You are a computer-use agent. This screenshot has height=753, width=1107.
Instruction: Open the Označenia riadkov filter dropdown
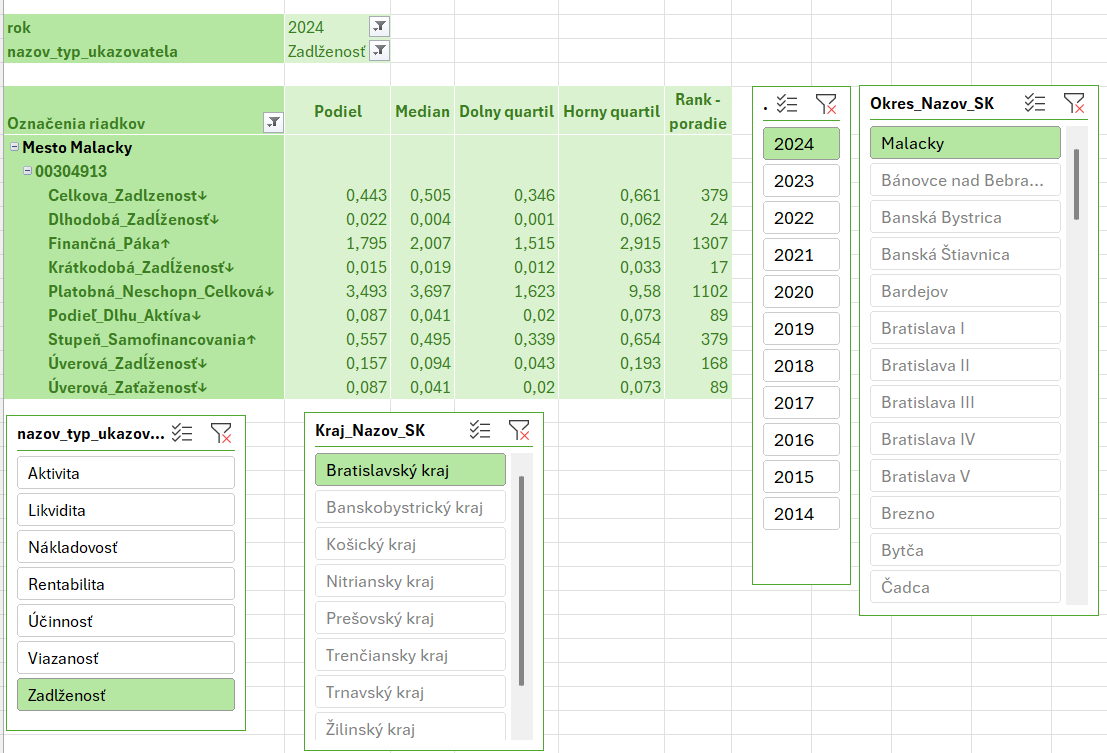pos(273,122)
